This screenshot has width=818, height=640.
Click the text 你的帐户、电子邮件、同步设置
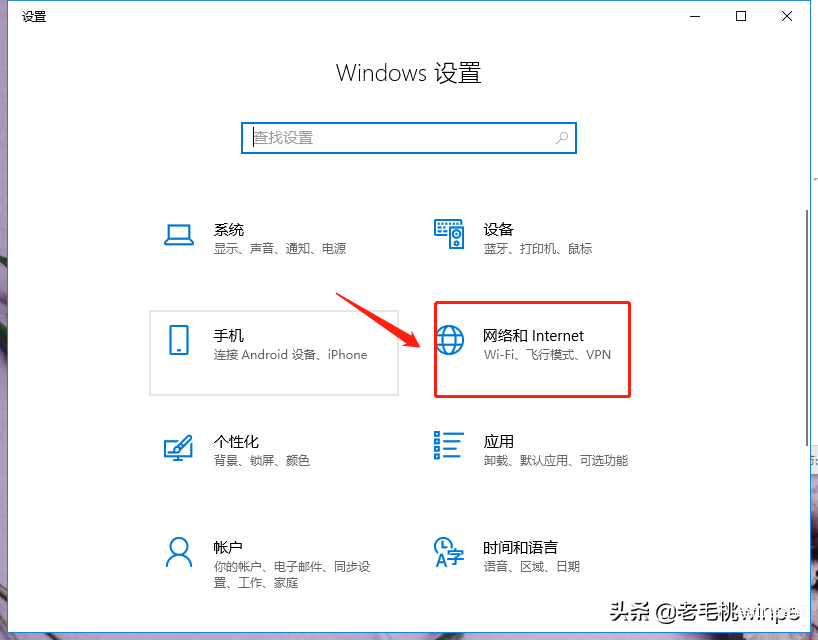[x=292, y=574]
